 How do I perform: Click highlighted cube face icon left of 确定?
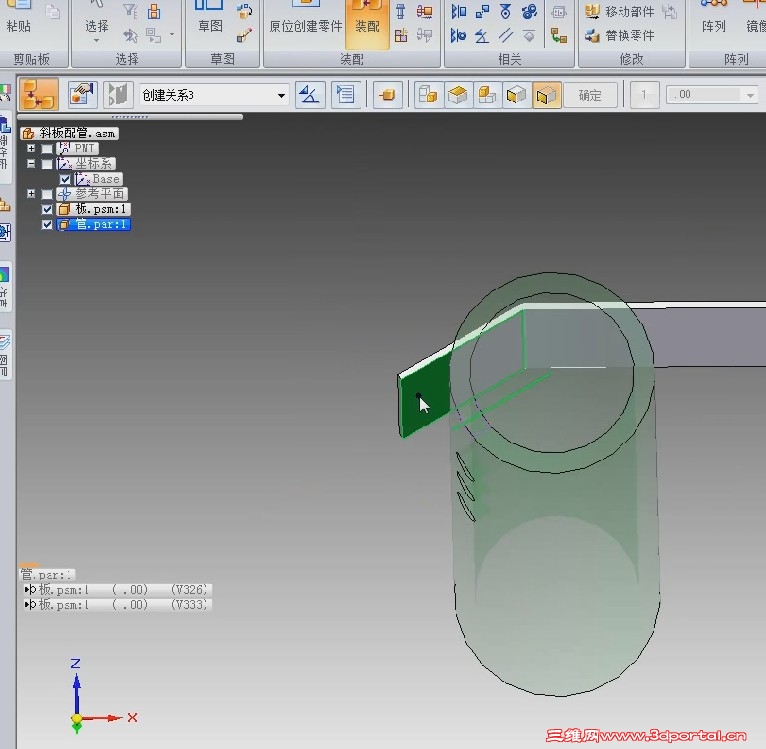(546, 94)
